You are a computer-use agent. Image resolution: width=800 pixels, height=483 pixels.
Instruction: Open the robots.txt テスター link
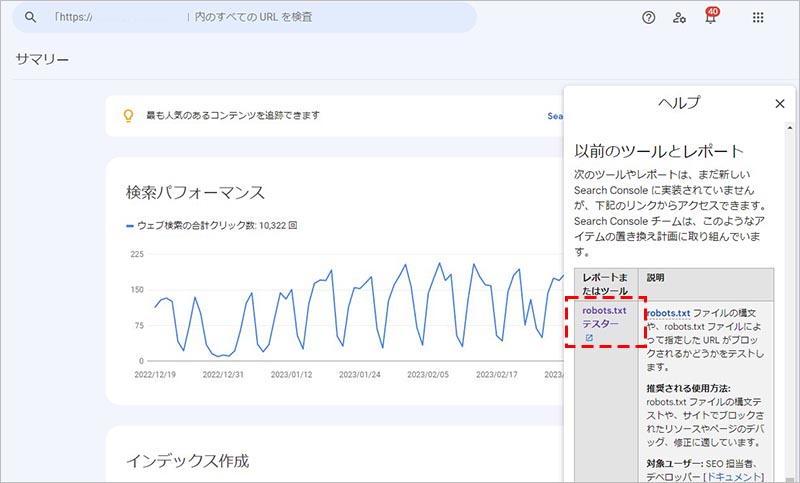(x=605, y=317)
